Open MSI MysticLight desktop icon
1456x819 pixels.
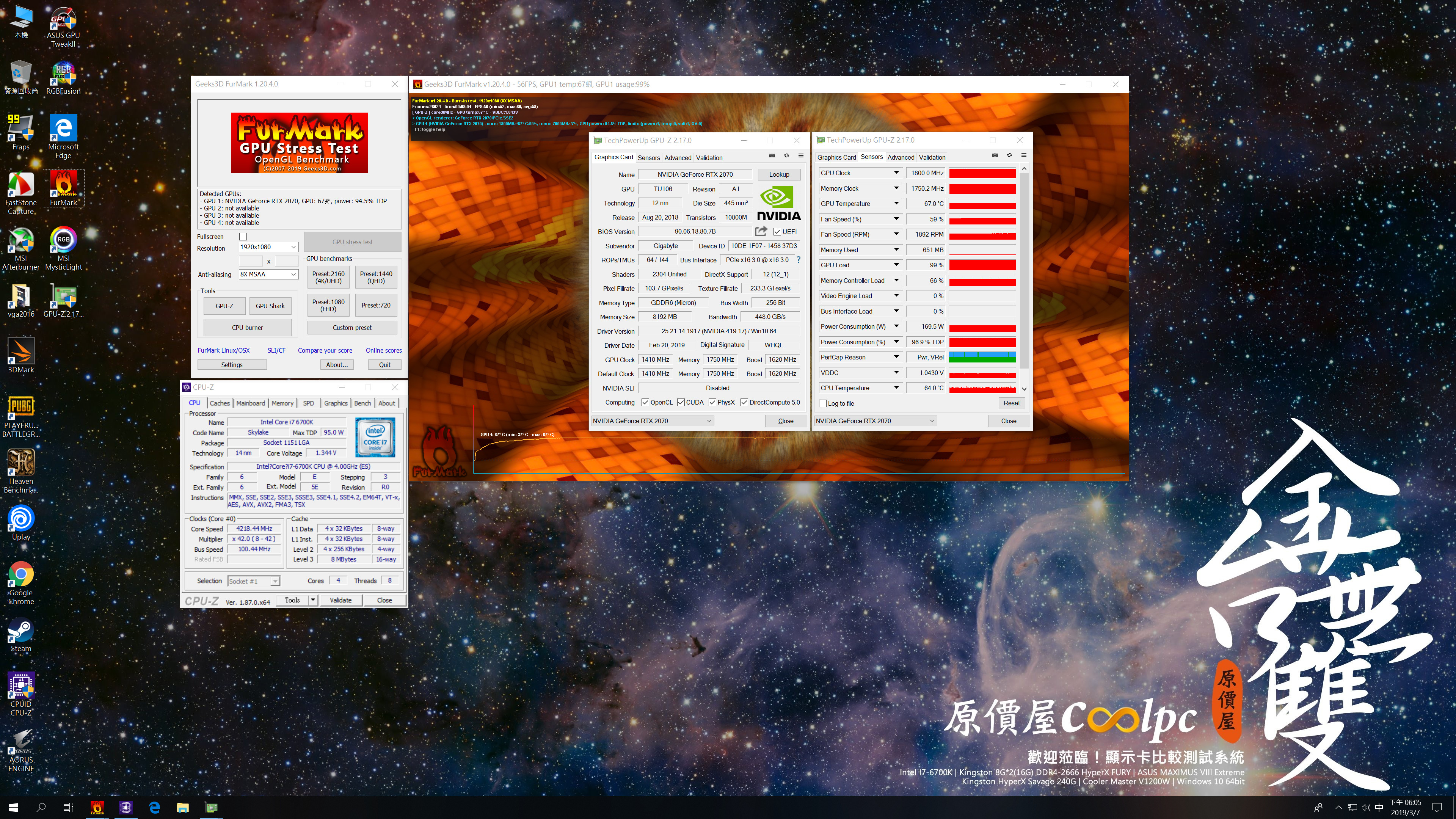[63, 249]
